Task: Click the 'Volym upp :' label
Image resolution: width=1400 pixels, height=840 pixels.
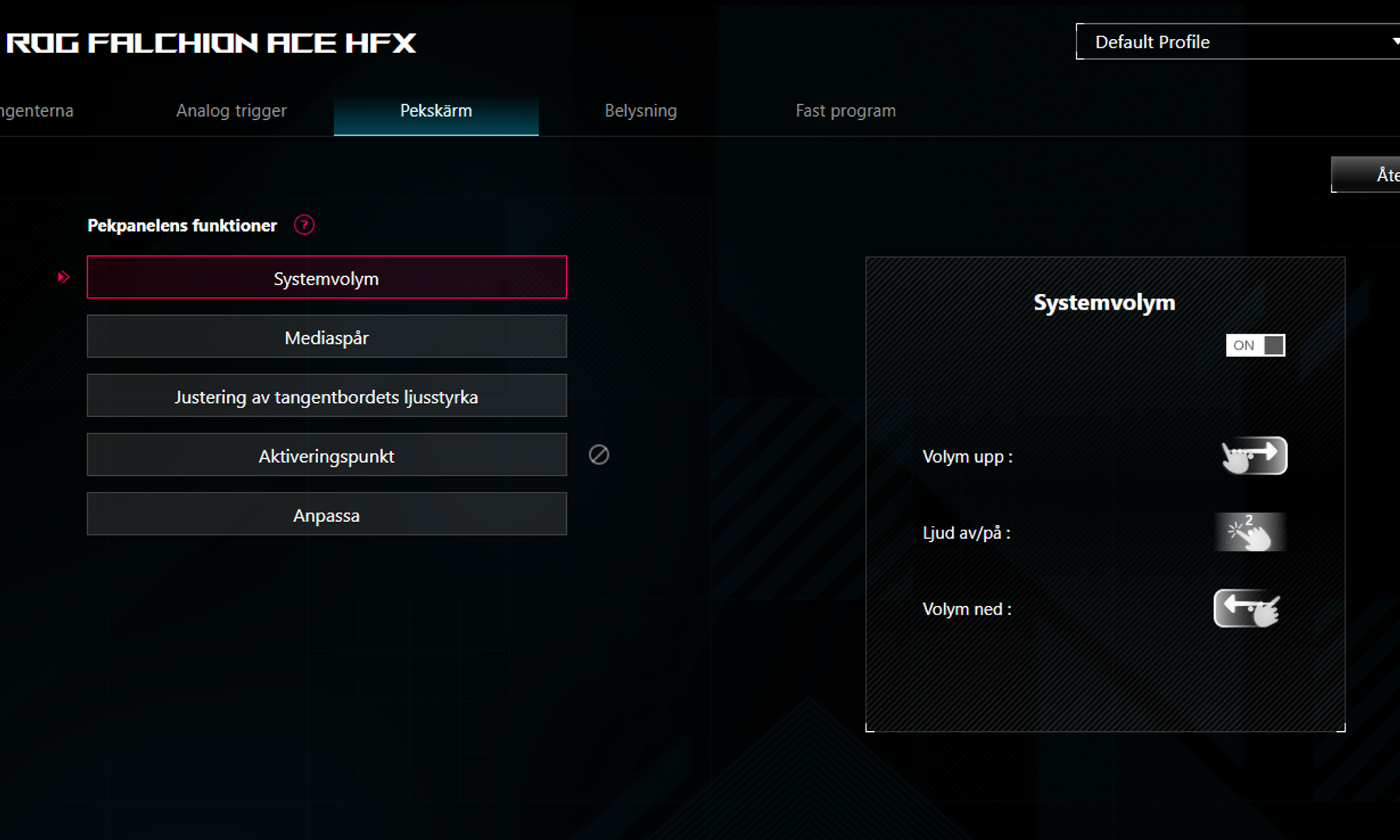Action: [x=968, y=457]
